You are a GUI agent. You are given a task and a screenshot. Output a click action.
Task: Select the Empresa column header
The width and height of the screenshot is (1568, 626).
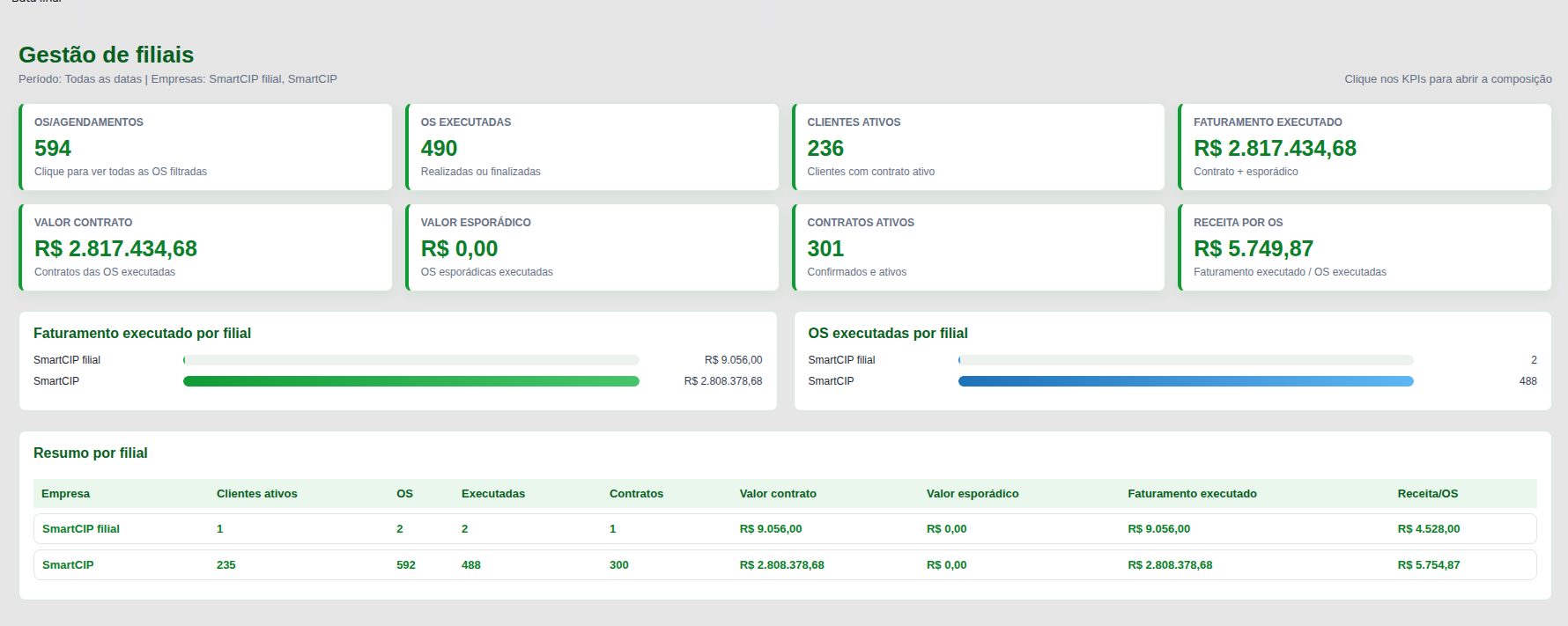click(x=66, y=494)
